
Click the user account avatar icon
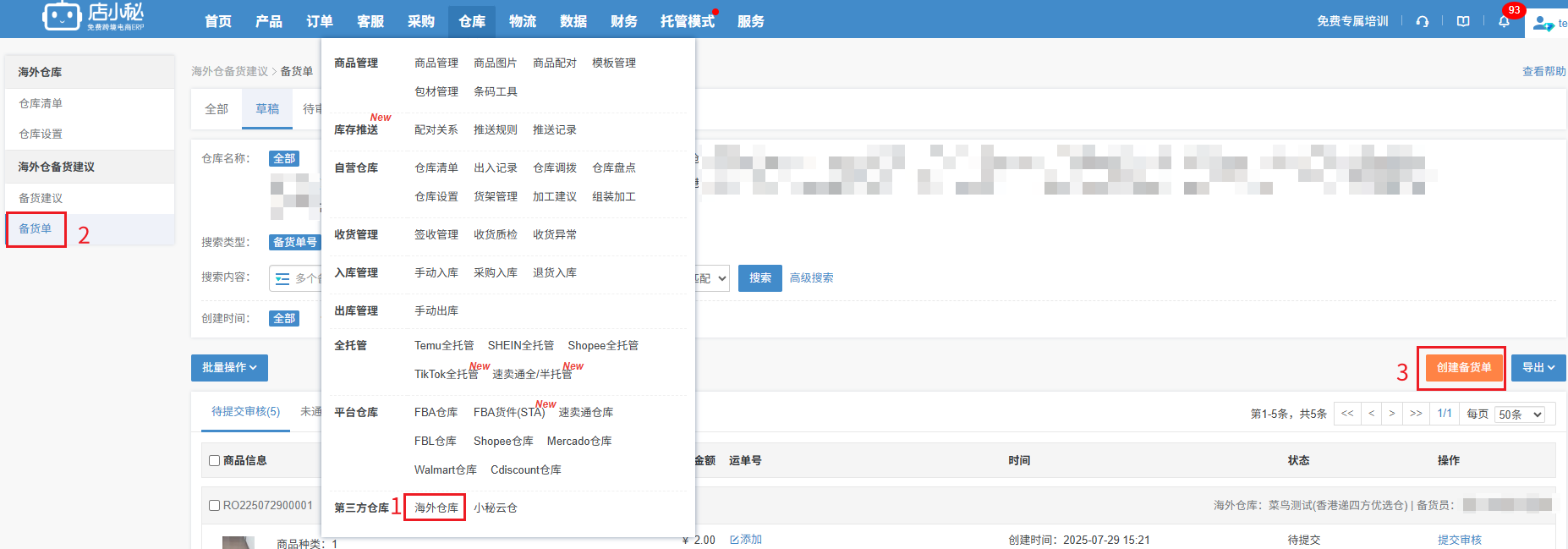pos(1543,24)
